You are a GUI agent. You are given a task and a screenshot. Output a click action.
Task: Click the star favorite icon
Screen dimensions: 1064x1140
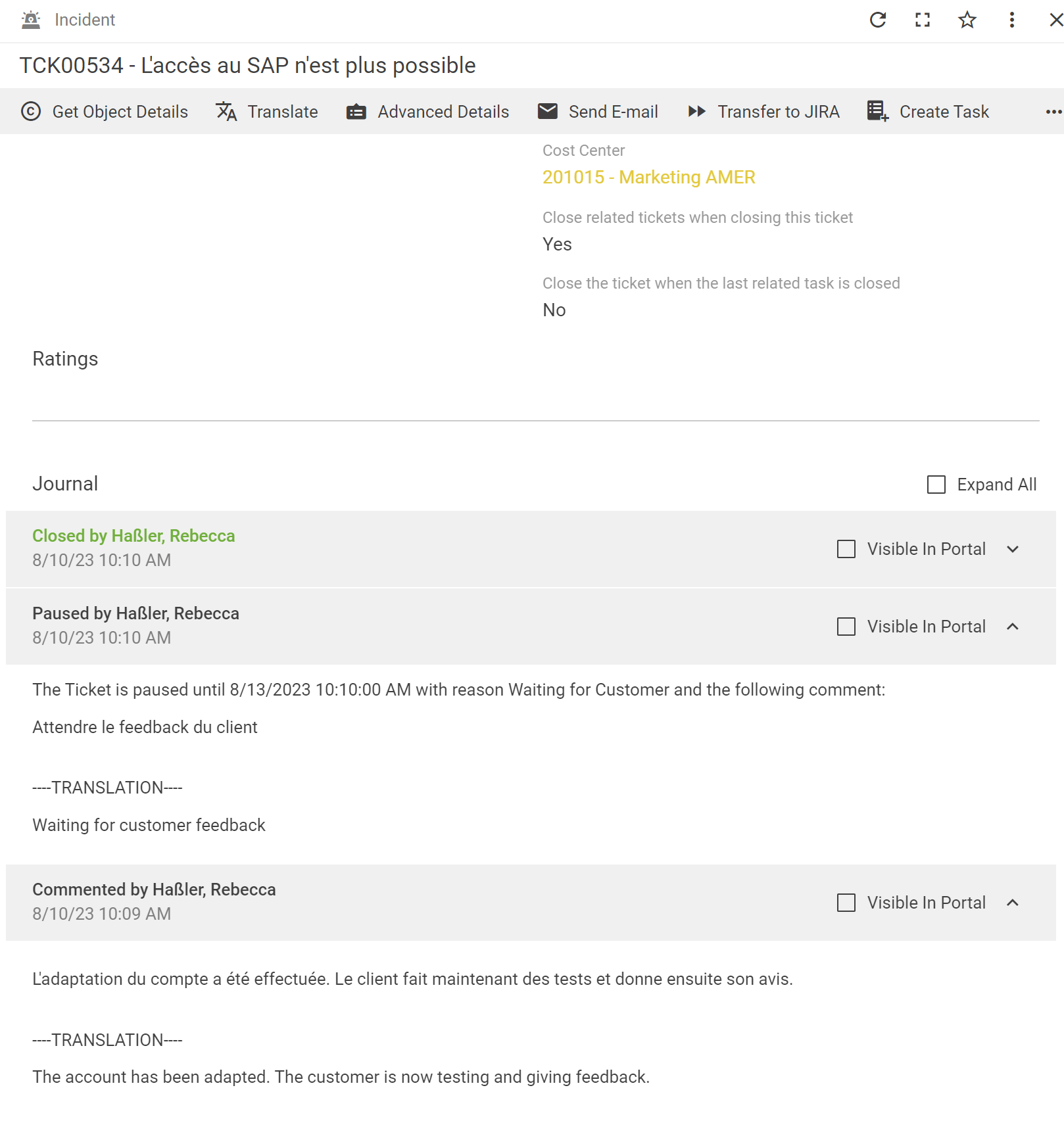point(967,20)
